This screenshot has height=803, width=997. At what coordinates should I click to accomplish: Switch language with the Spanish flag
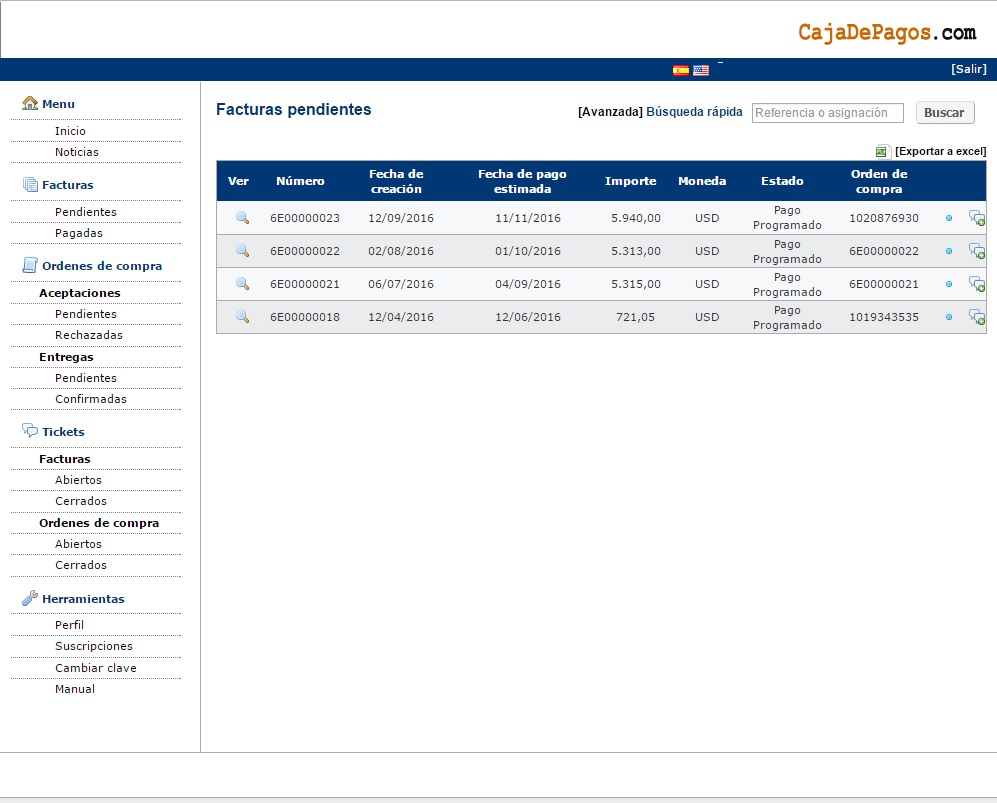pyautogui.click(x=680, y=70)
